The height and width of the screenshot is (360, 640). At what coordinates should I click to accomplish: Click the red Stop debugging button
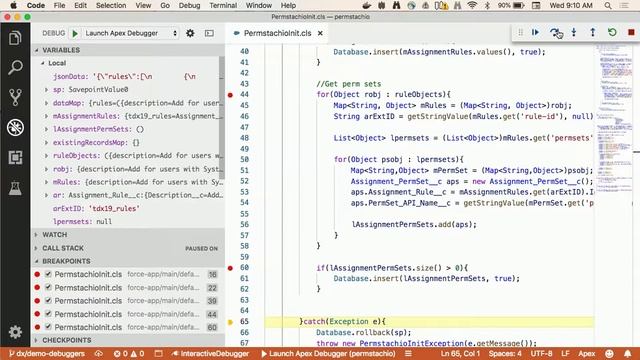631,32
